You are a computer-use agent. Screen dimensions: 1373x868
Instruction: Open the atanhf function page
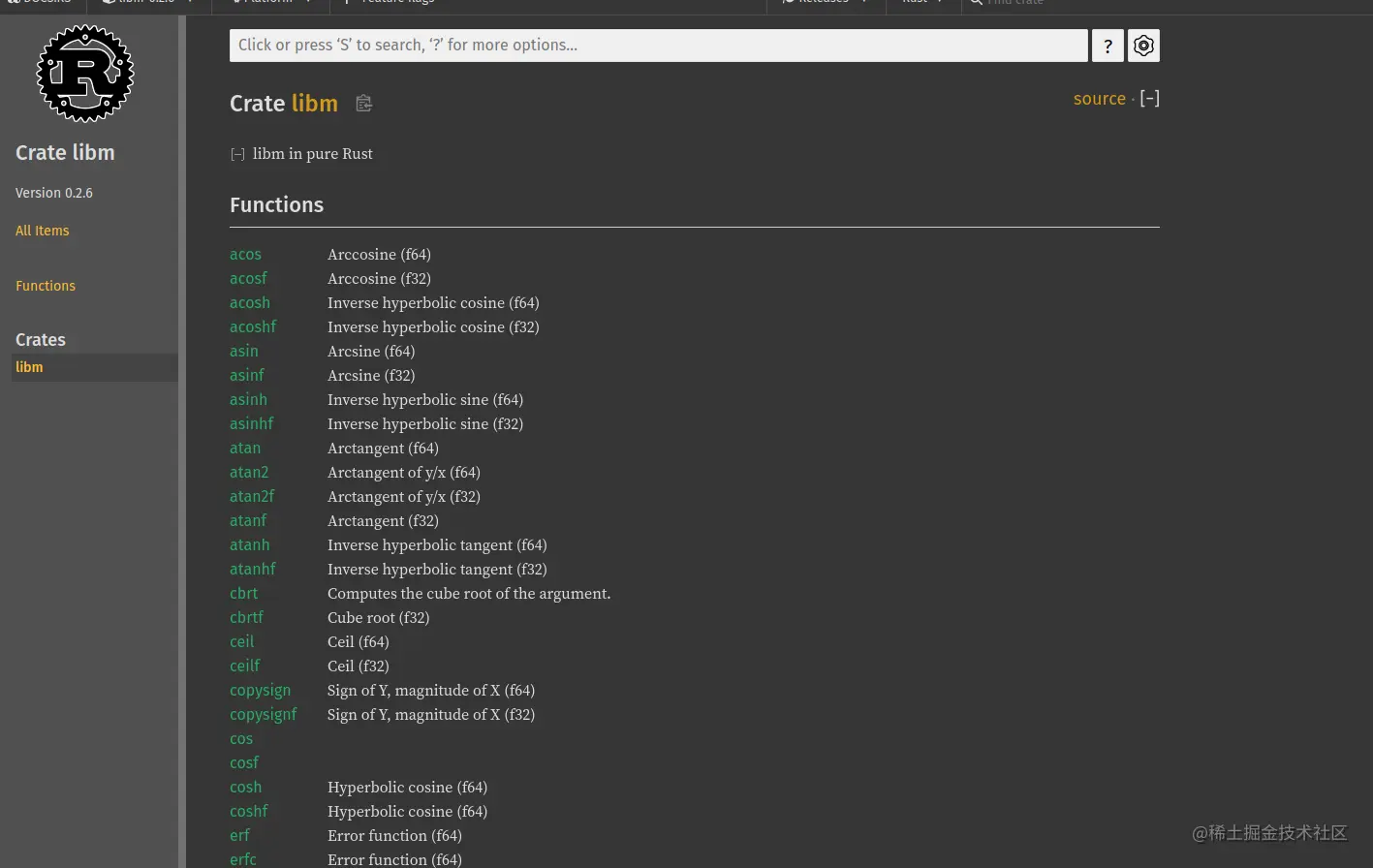(253, 569)
